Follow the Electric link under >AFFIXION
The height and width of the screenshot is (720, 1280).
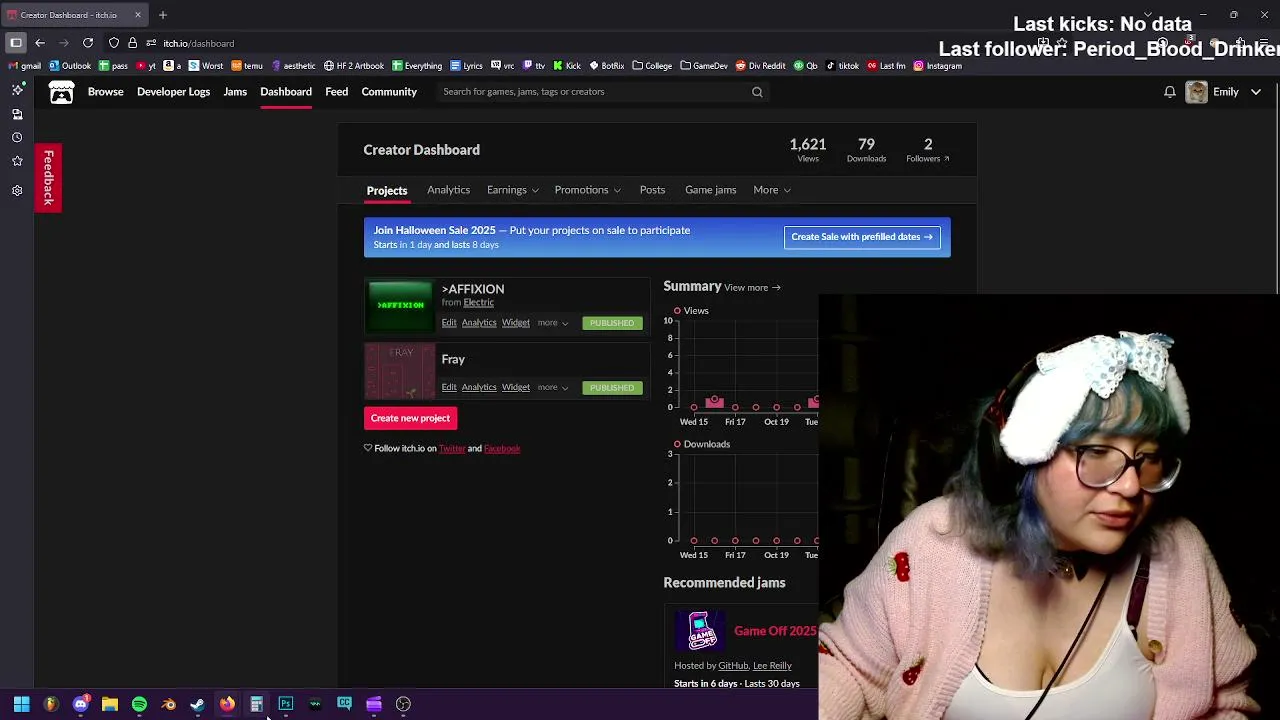pos(478,302)
